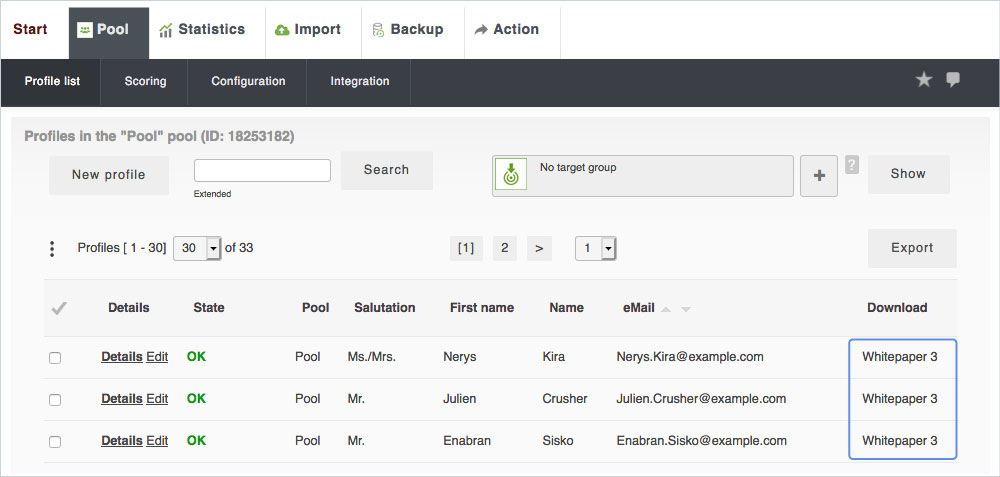This screenshot has height=477, width=1000.
Task: Tick the checkbox for Nerys Kira
Action: click(55, 357)
